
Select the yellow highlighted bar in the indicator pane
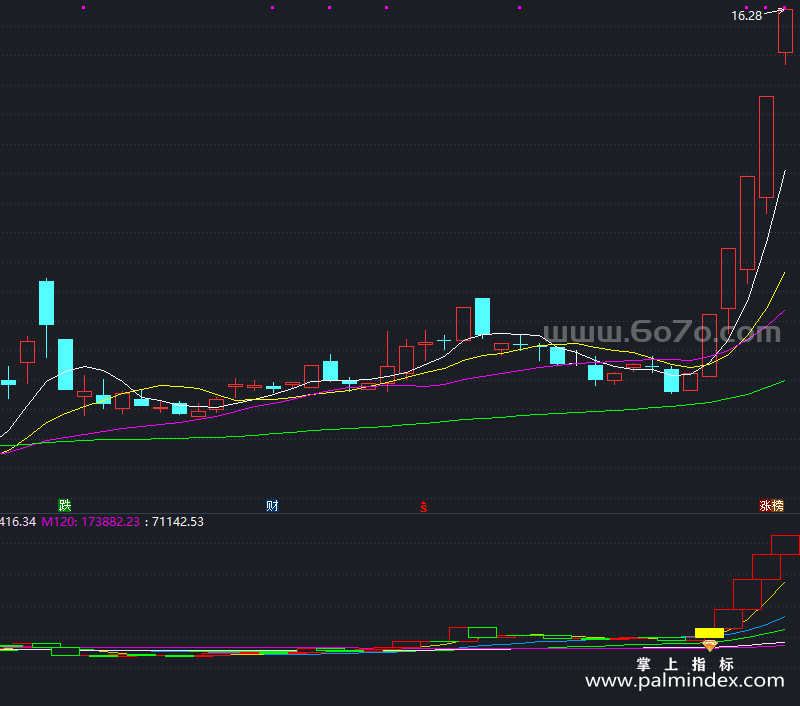pyautogui.click(x=709, y=633)
